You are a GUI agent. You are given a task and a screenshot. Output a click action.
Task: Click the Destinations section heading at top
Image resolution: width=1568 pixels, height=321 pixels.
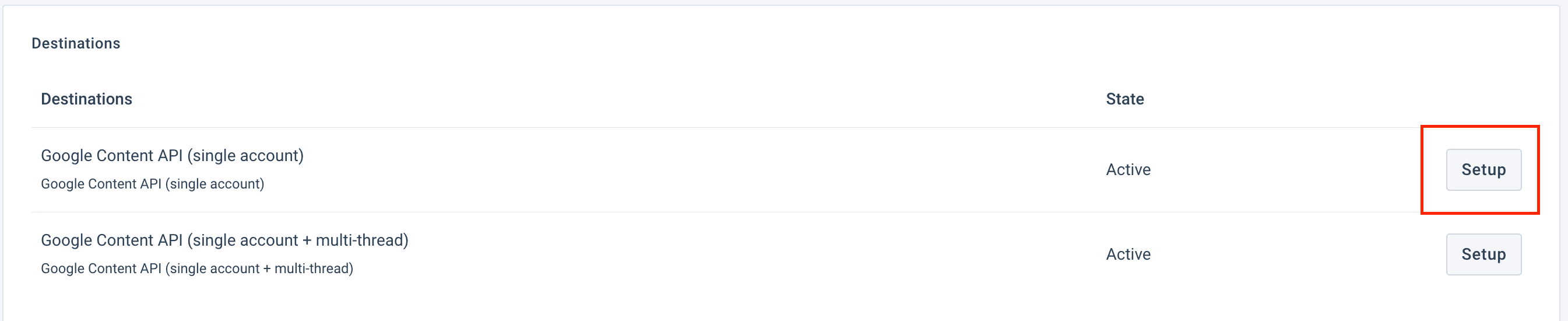pyautogui.click(x=76, y=43)
